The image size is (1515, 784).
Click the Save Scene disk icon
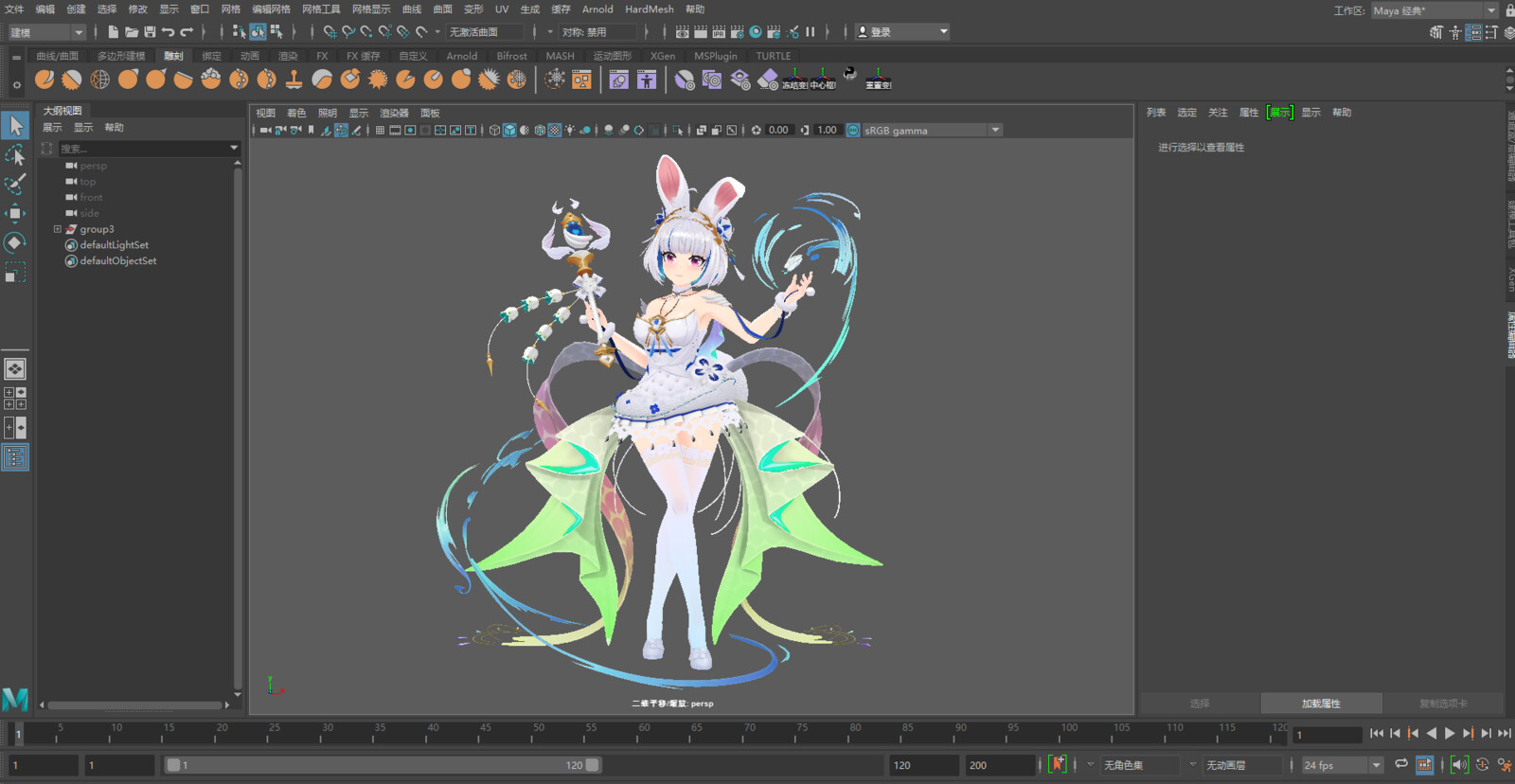pyautogui.click(x=150, y=32)
